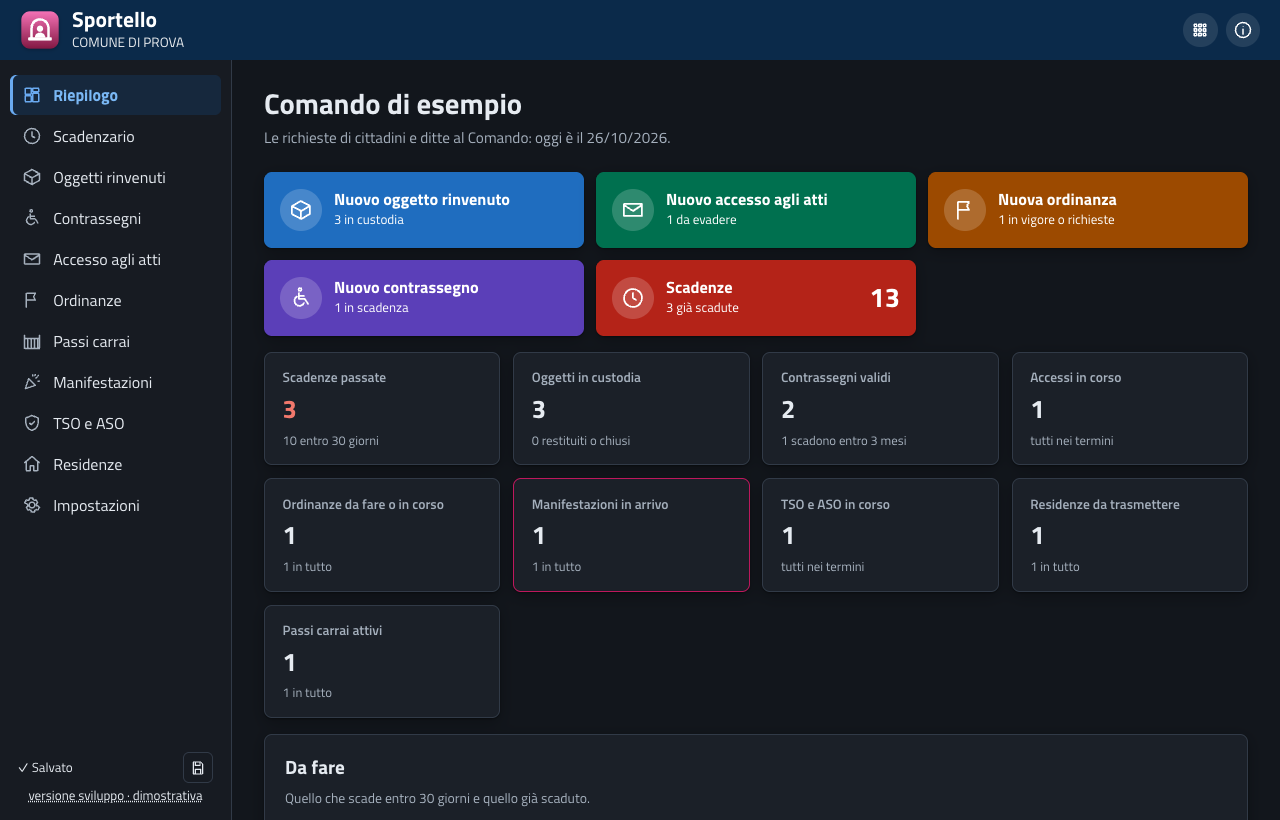1280x820 pixels.
Task: Click the wheelchair icon beside Contrassegni
Action: (x=32, y=218)
